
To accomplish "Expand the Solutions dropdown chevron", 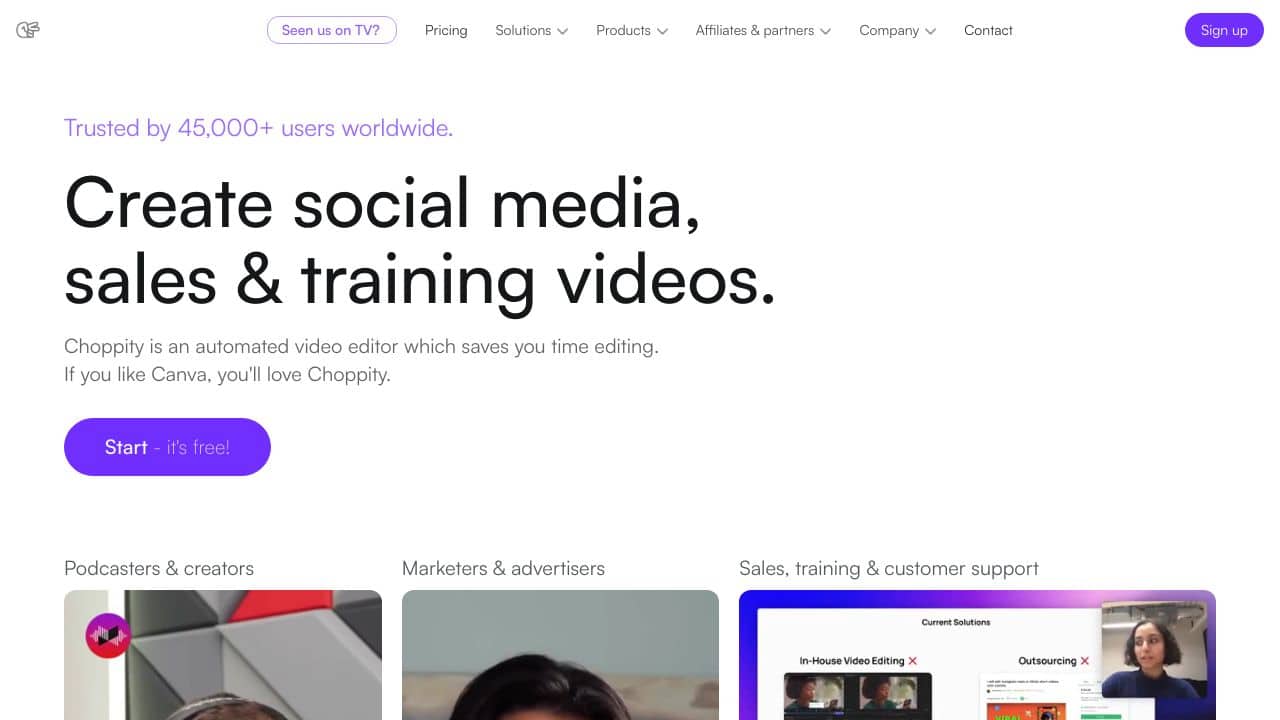I will (x=563, y=31).
